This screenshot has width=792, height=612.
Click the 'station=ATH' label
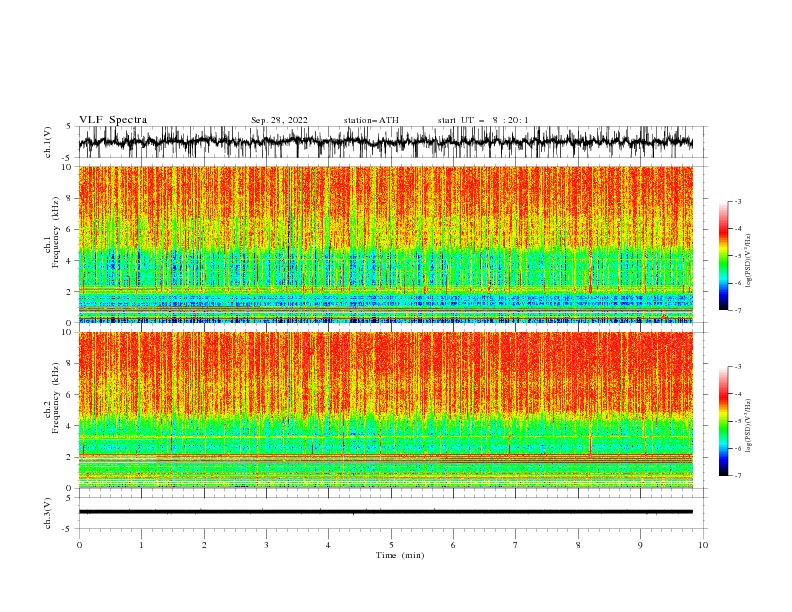(x=371, y=120)
